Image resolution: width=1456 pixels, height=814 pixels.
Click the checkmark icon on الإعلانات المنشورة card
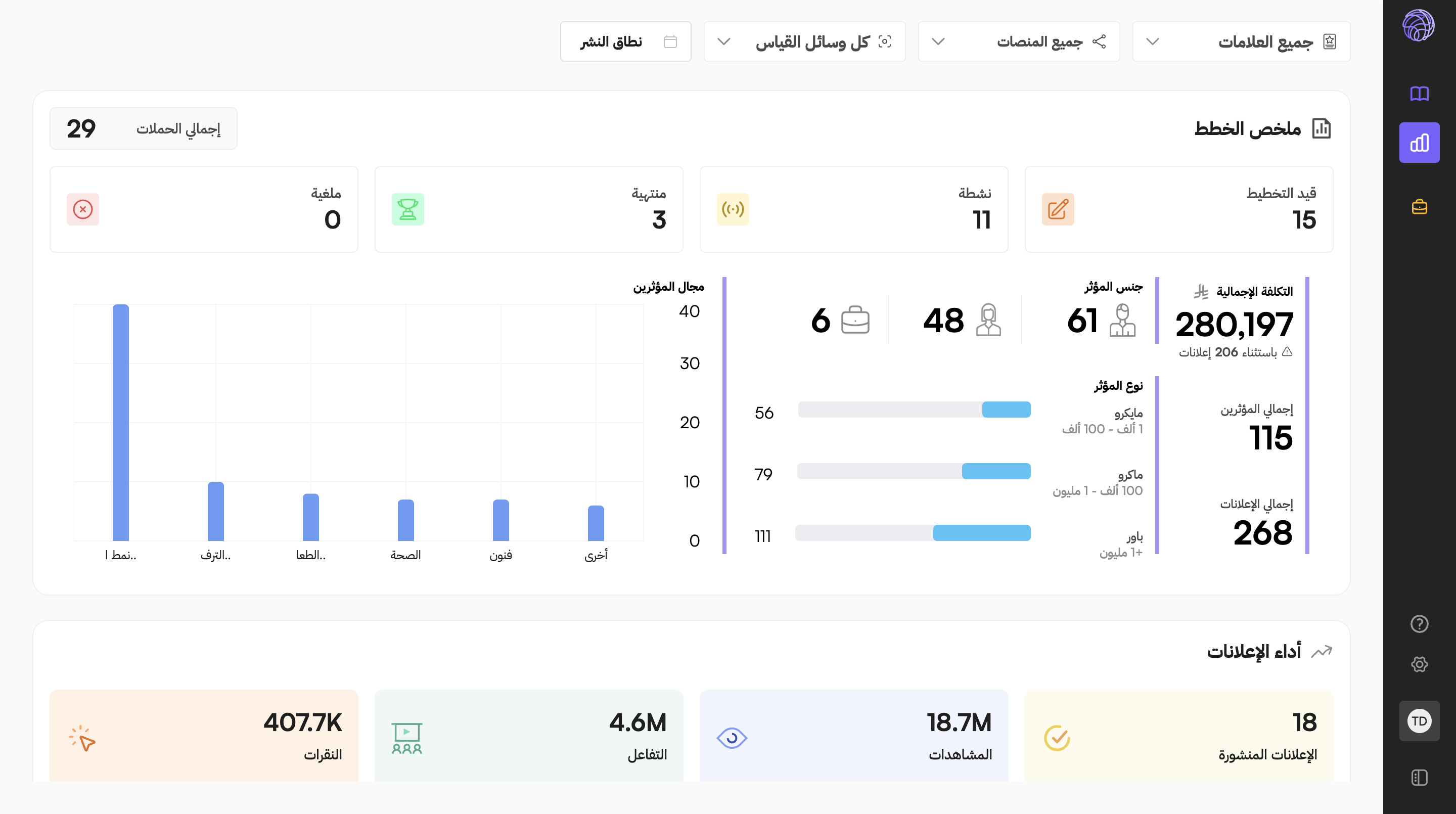pos(1057,738)
